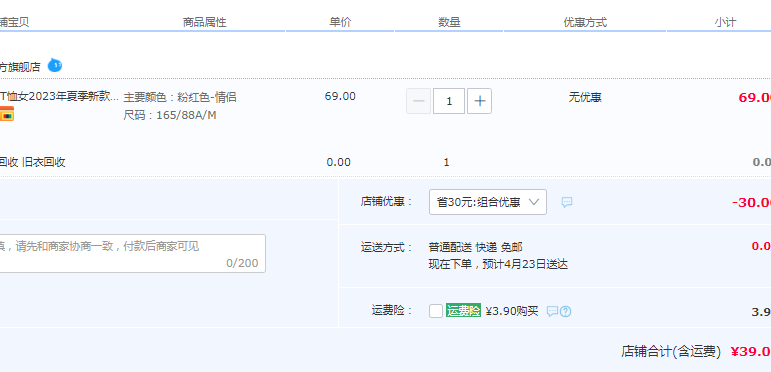
Task: Click the 店铺合计(含运费) label
Action: pos(671,351)
